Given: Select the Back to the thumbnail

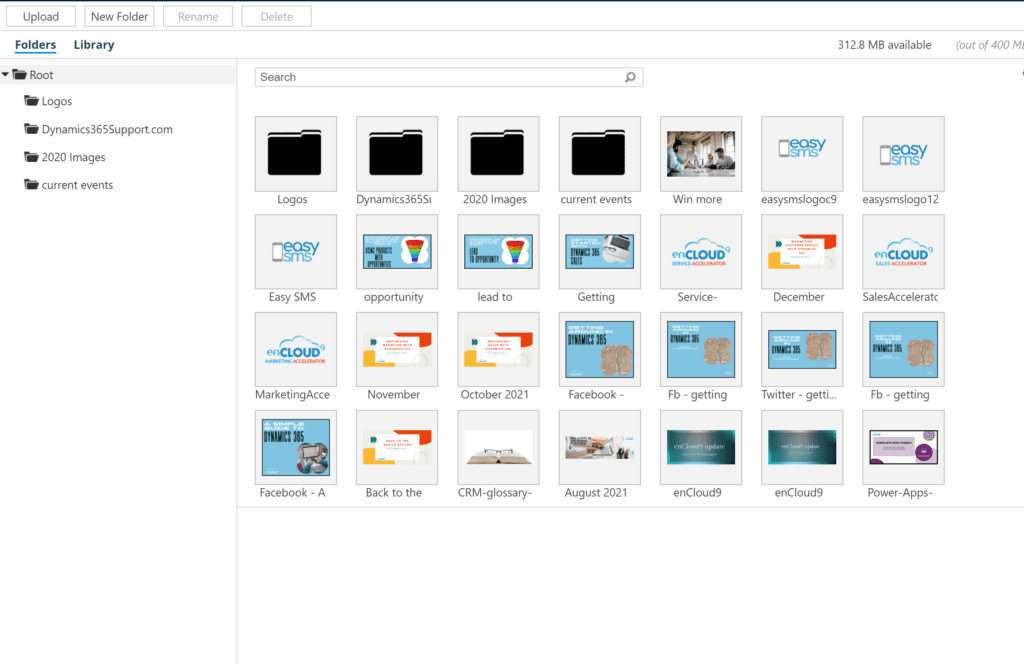Looking at the screenshot, I should click(397, 447).
